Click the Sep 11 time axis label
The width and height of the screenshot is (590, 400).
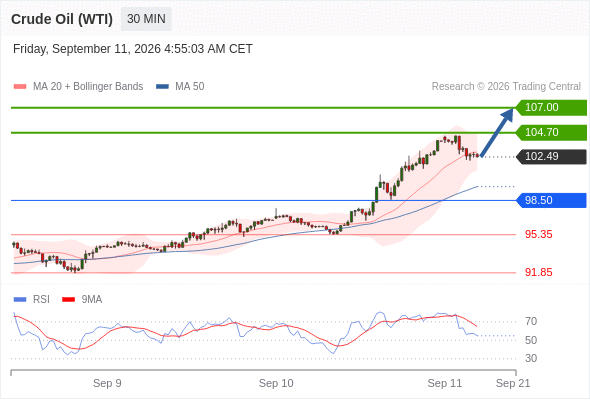tap(445, 383)
